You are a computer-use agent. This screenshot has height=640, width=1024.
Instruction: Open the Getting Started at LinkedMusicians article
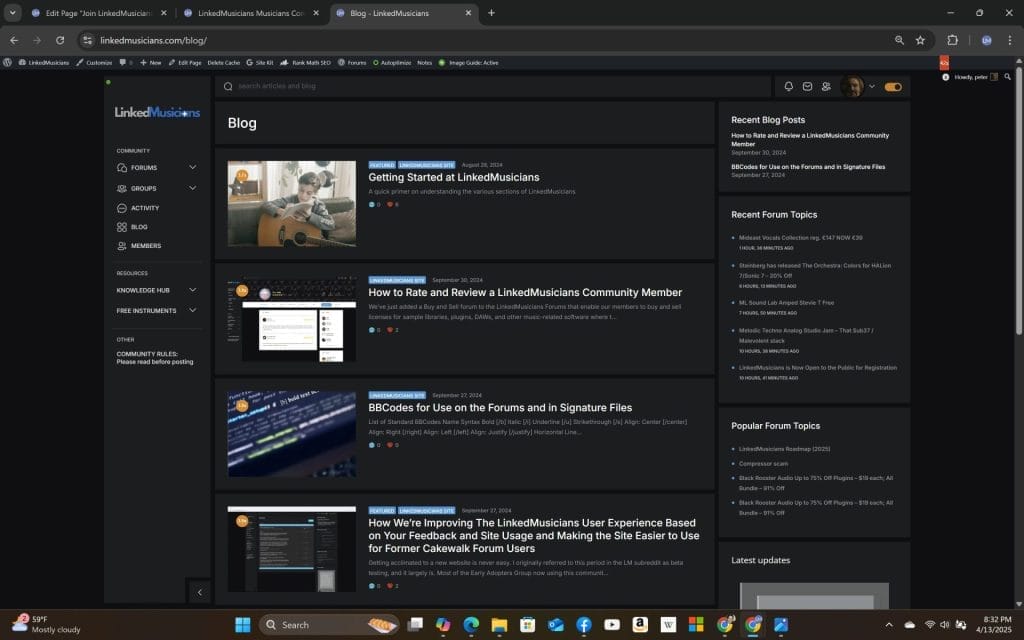point(453,177)
